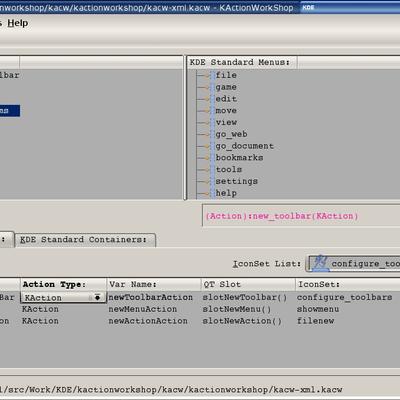Click the IconSet column header

348,285
